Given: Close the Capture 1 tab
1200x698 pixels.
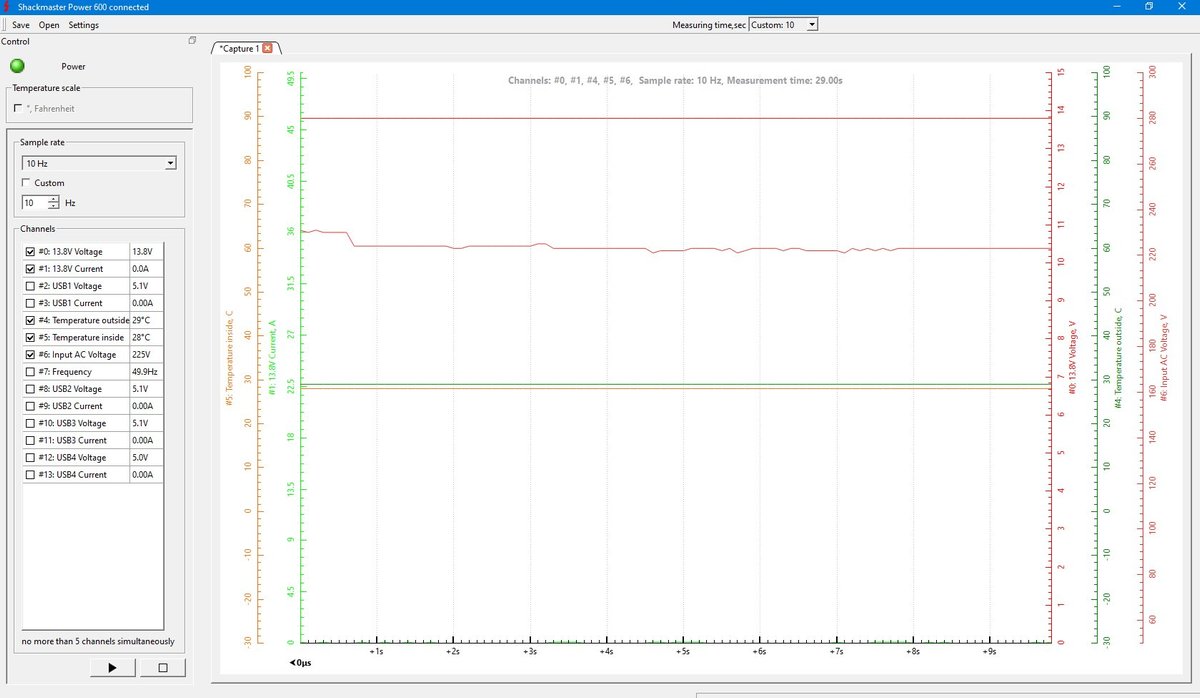Looking at the screenshot, I should 267,48.
